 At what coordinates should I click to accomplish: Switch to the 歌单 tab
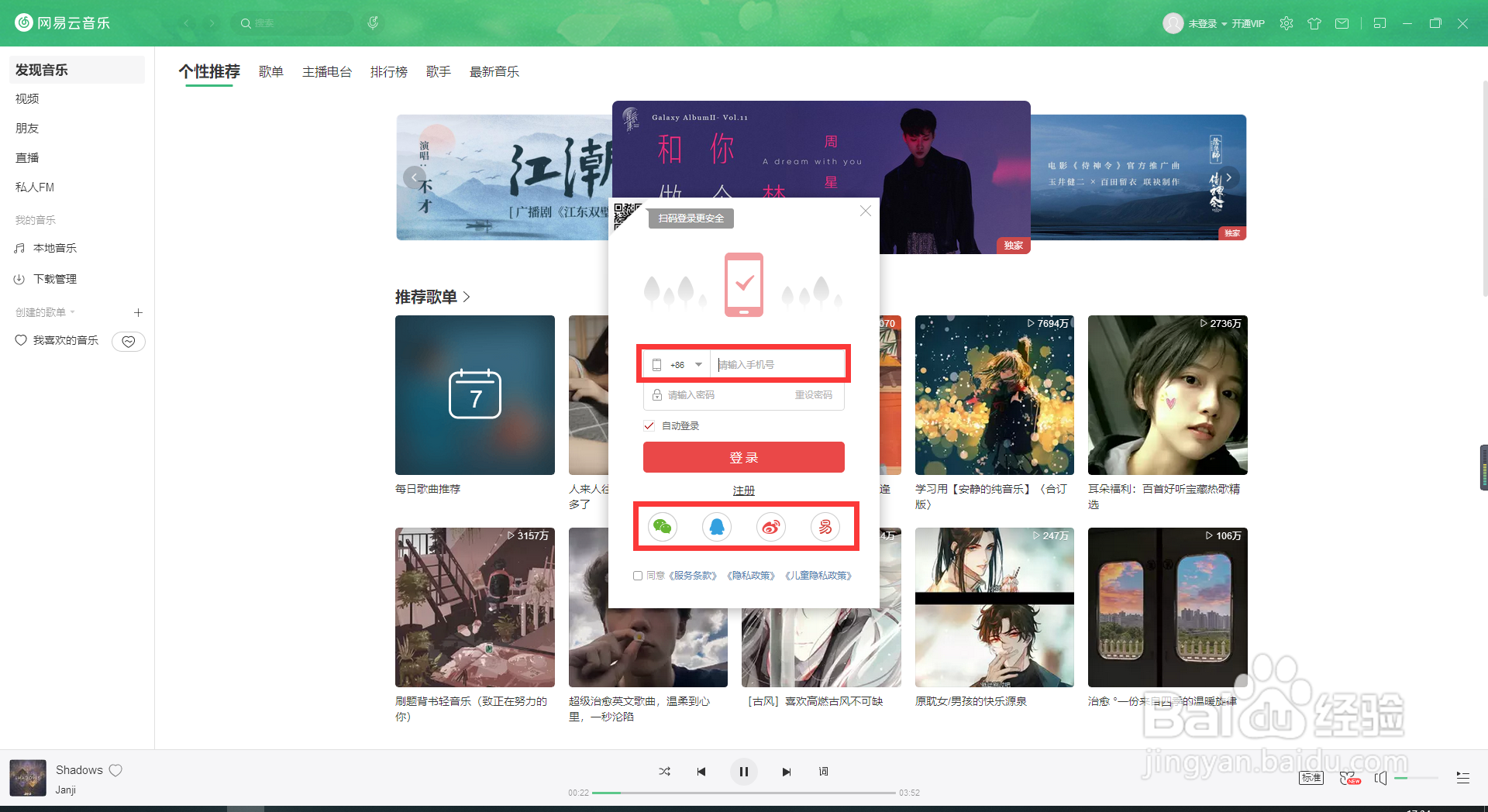pos(271,71)
